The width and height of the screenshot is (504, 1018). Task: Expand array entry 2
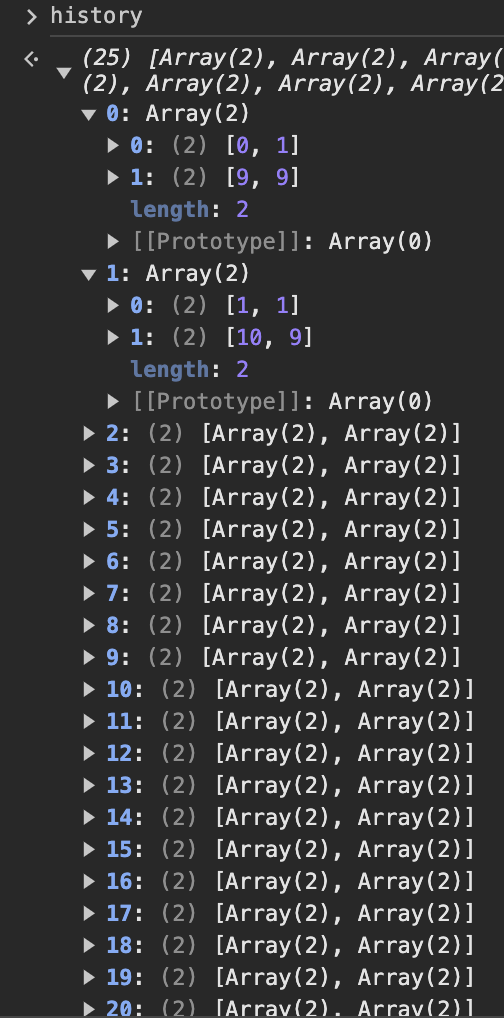coord(90,433)
